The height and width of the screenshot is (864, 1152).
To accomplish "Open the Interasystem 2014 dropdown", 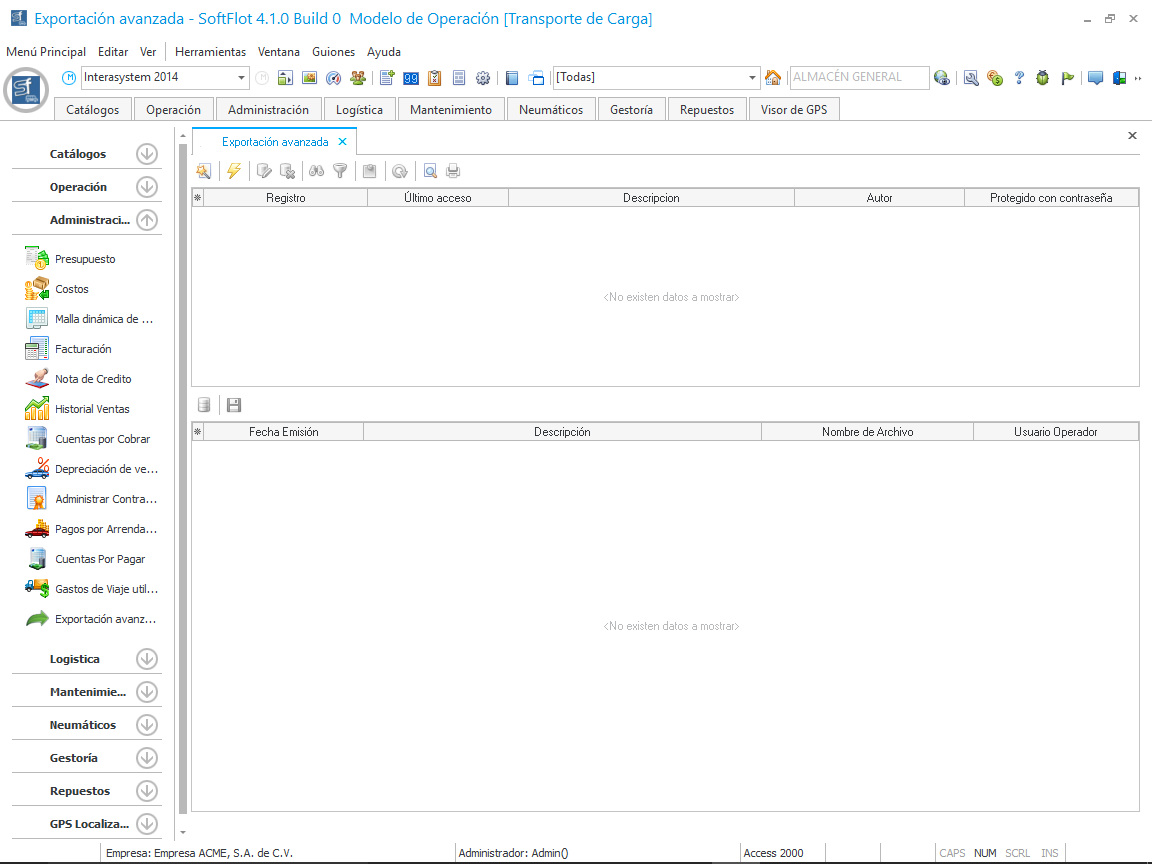I will pos(242,78).
